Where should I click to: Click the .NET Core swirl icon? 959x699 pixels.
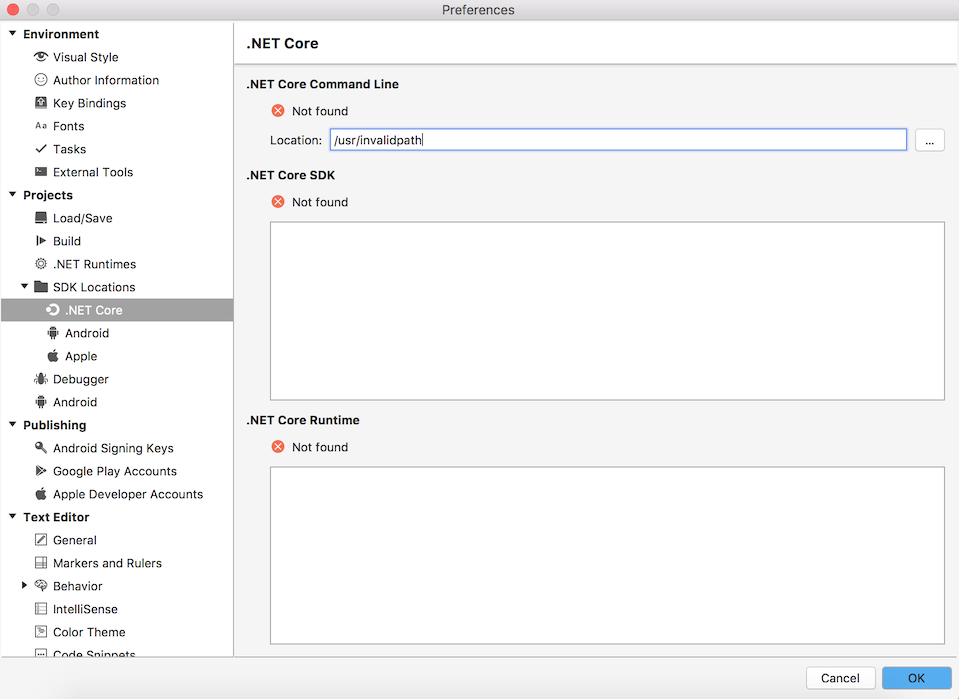53,310
